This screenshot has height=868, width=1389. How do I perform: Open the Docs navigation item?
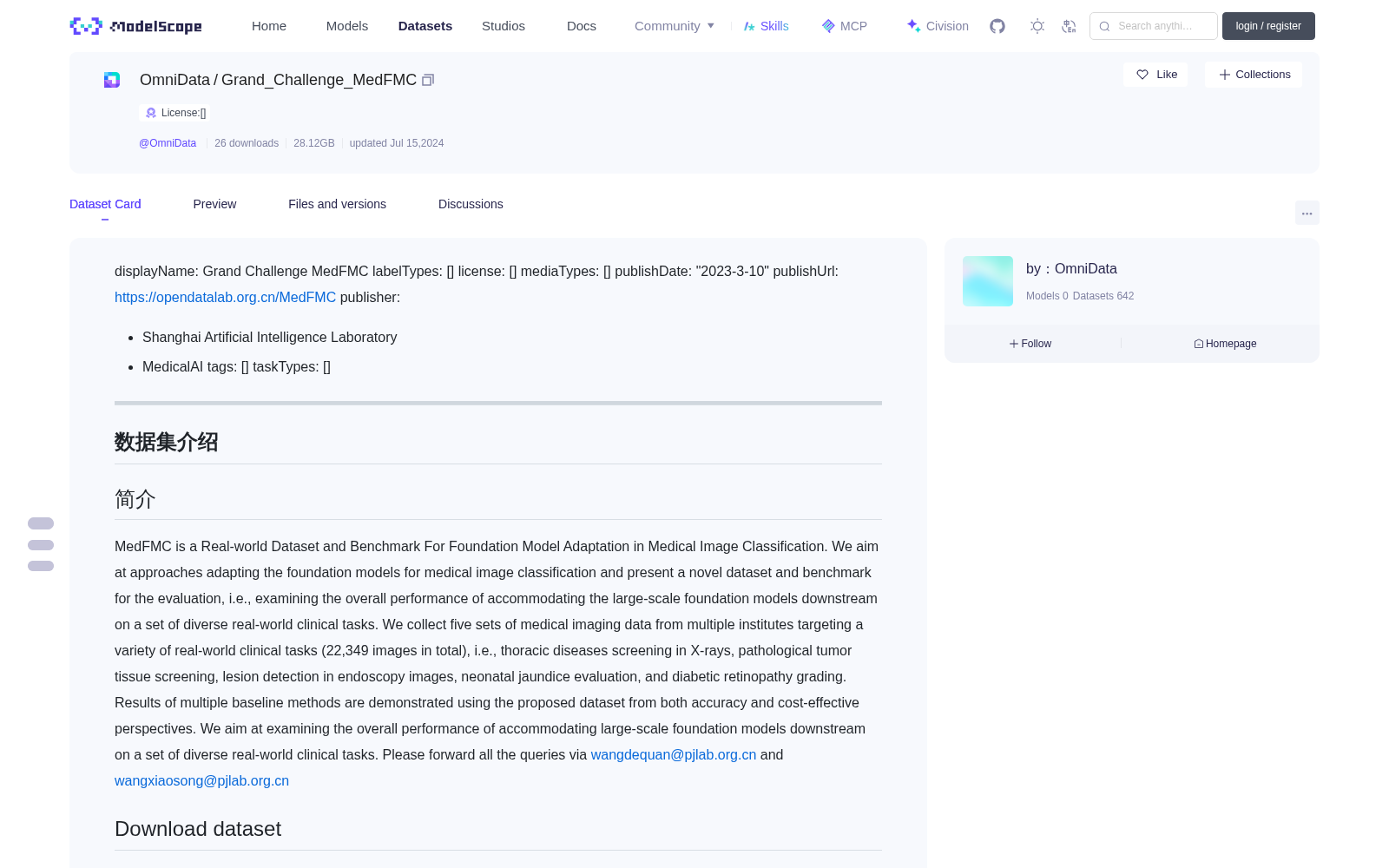pos(582,26)
